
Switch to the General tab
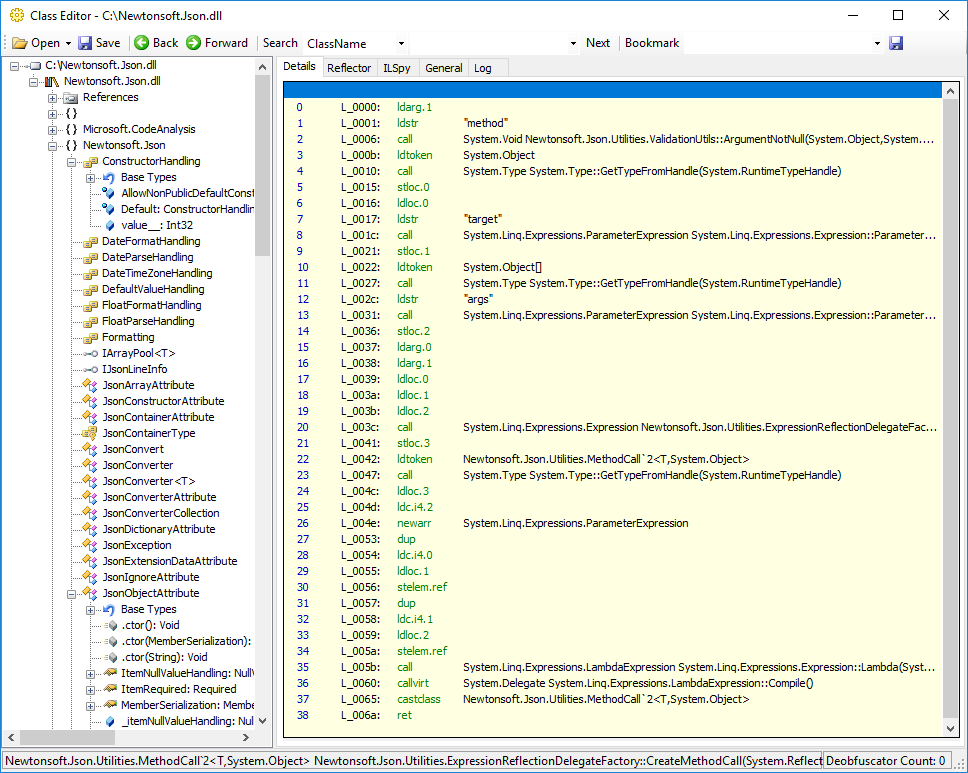(x=444, y=68)
